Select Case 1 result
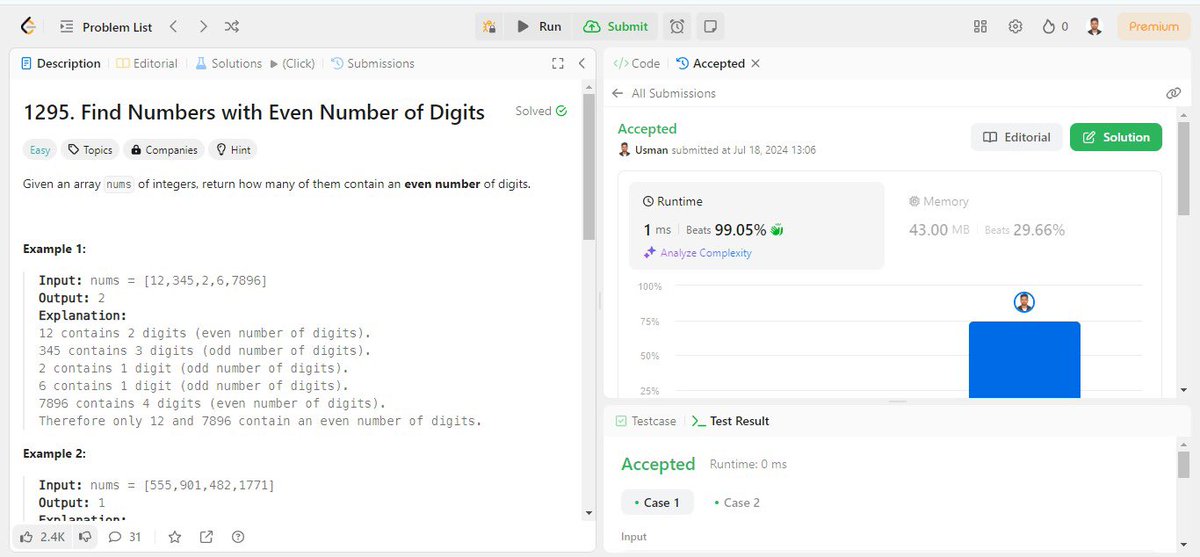Viewport: 1200px width, 557px height. click(x=656, y=502)
